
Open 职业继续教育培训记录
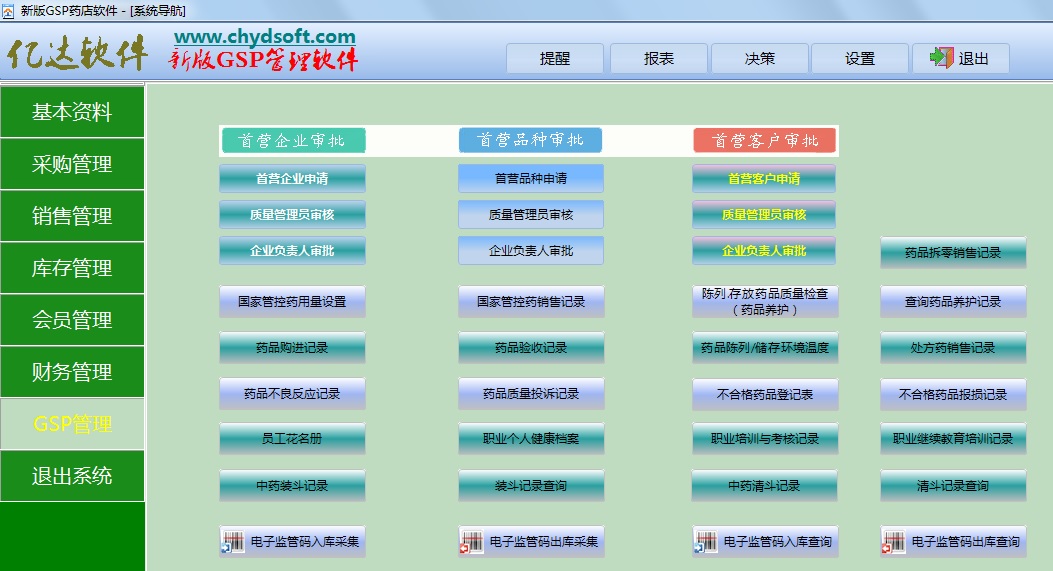953,439
